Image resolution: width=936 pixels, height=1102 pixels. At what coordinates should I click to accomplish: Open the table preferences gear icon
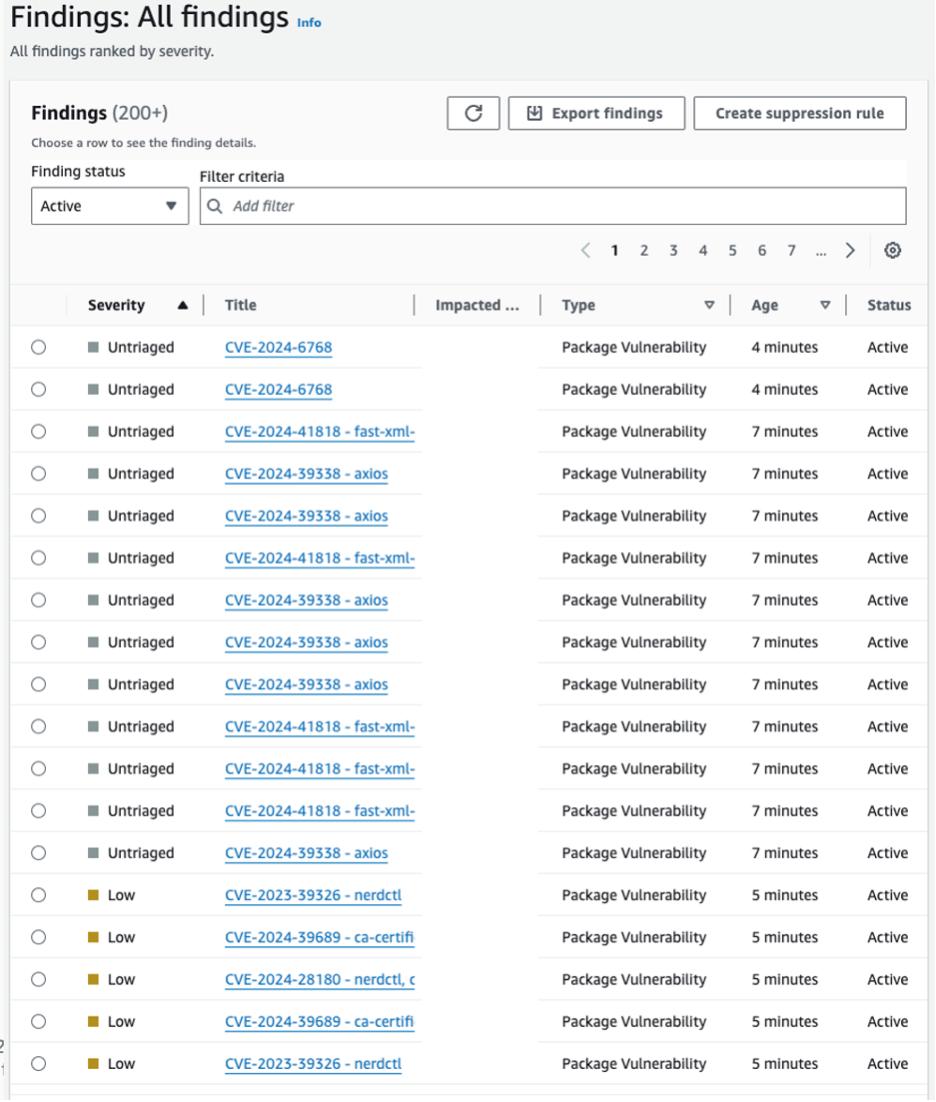pyautogui.click(x=892, y=250)
